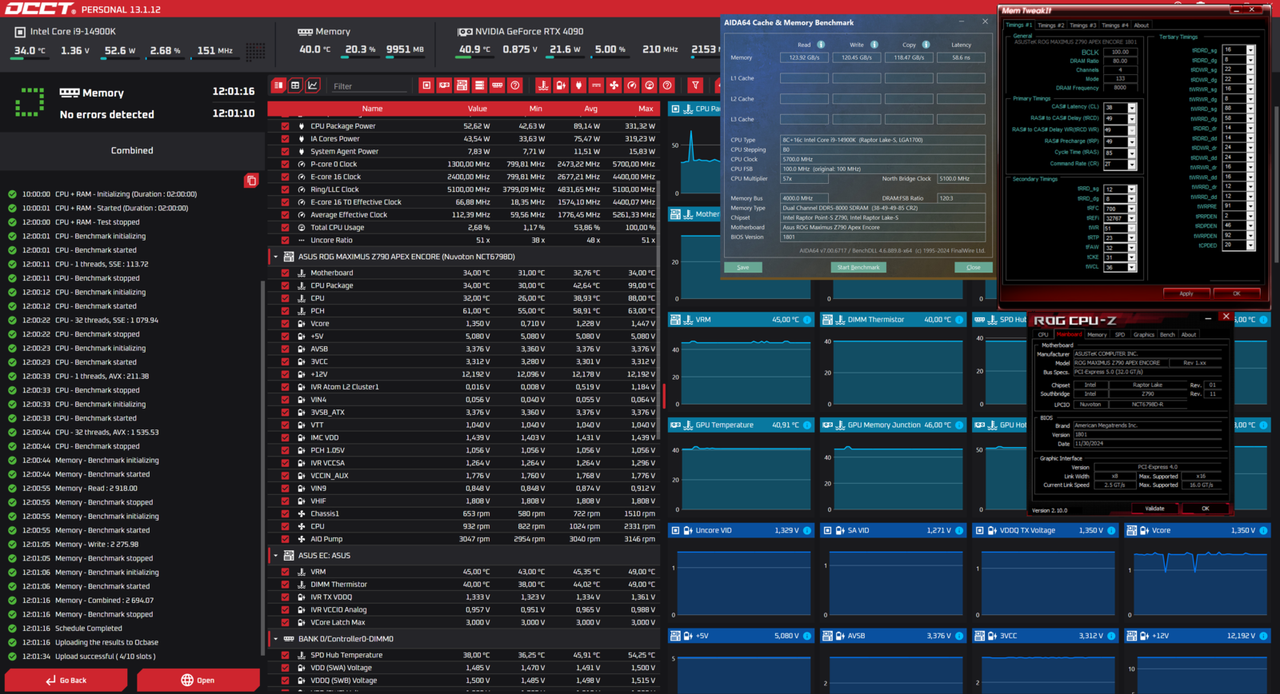Click Open button to view Ocbase results
This screenshot has height=694, width=1280.
click(198, 680)
